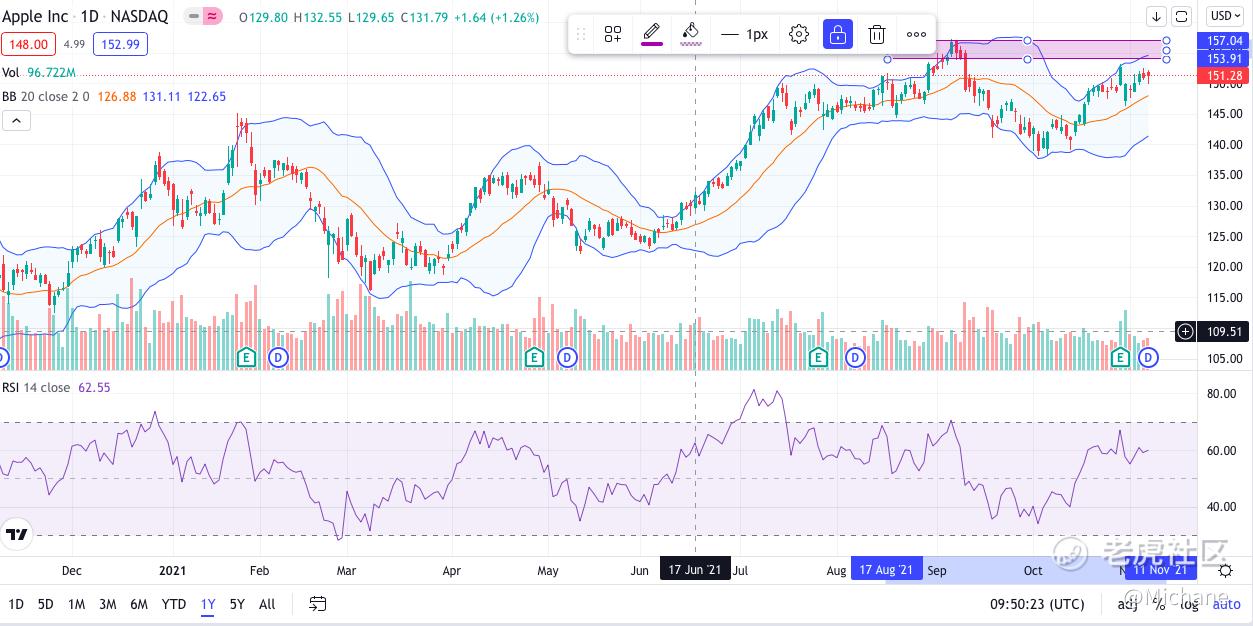This screenshot has height=626, width=1253.
Task: Collapse the indicator legend with the chevron
Action: (17, 121)
